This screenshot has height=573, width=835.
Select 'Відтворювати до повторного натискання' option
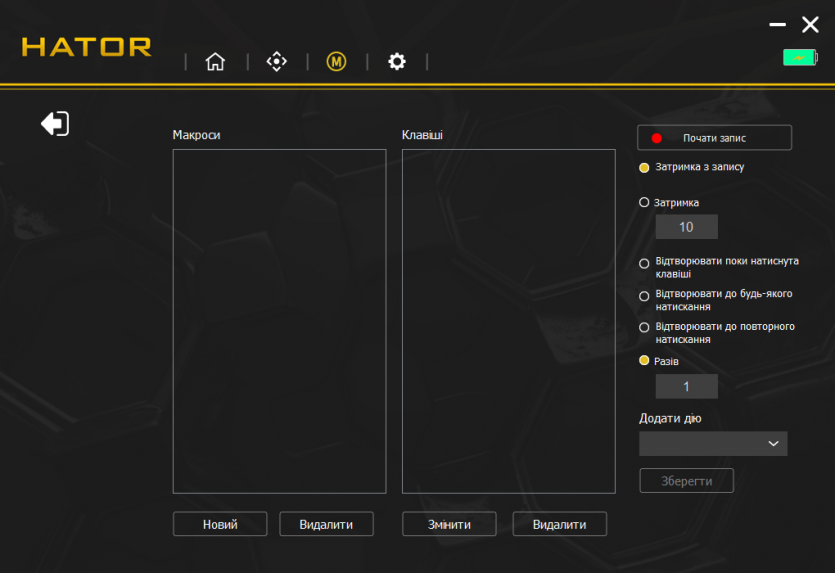(645, 328)
